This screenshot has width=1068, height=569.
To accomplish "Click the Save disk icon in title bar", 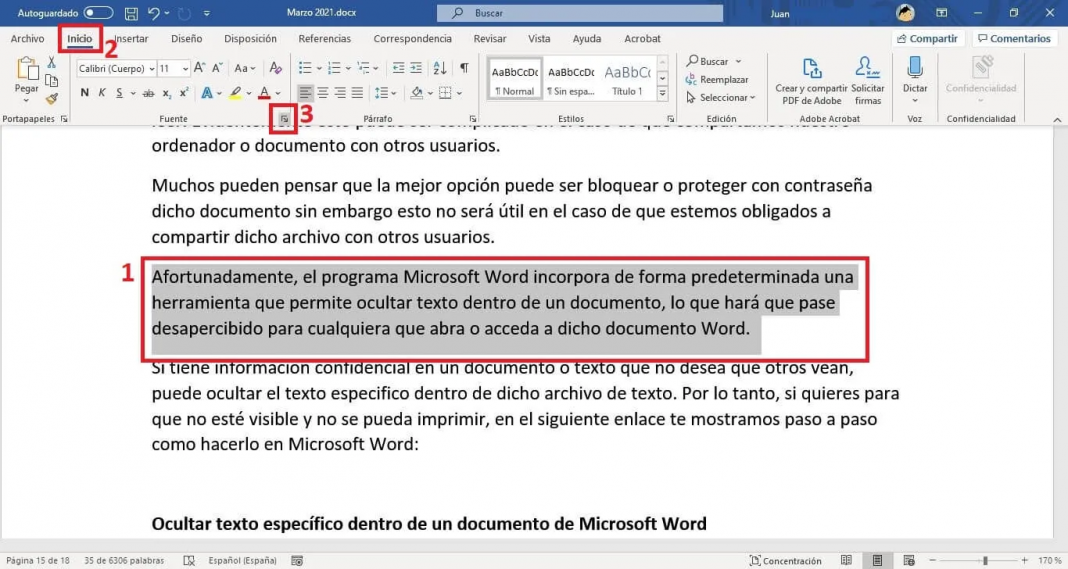I will (x=131, y=13).
